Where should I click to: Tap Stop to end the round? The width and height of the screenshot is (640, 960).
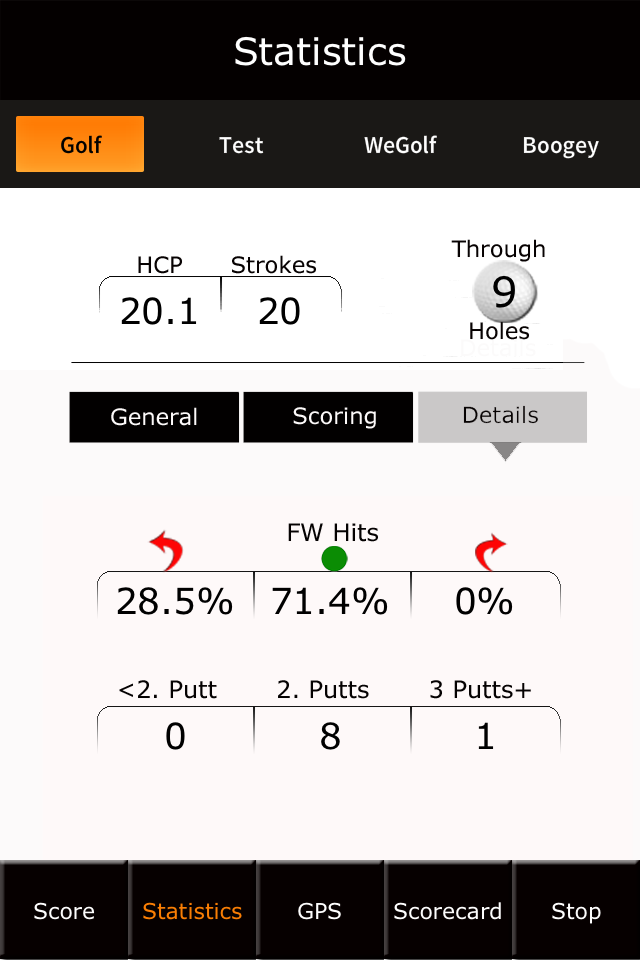click(x=576, y=910)
